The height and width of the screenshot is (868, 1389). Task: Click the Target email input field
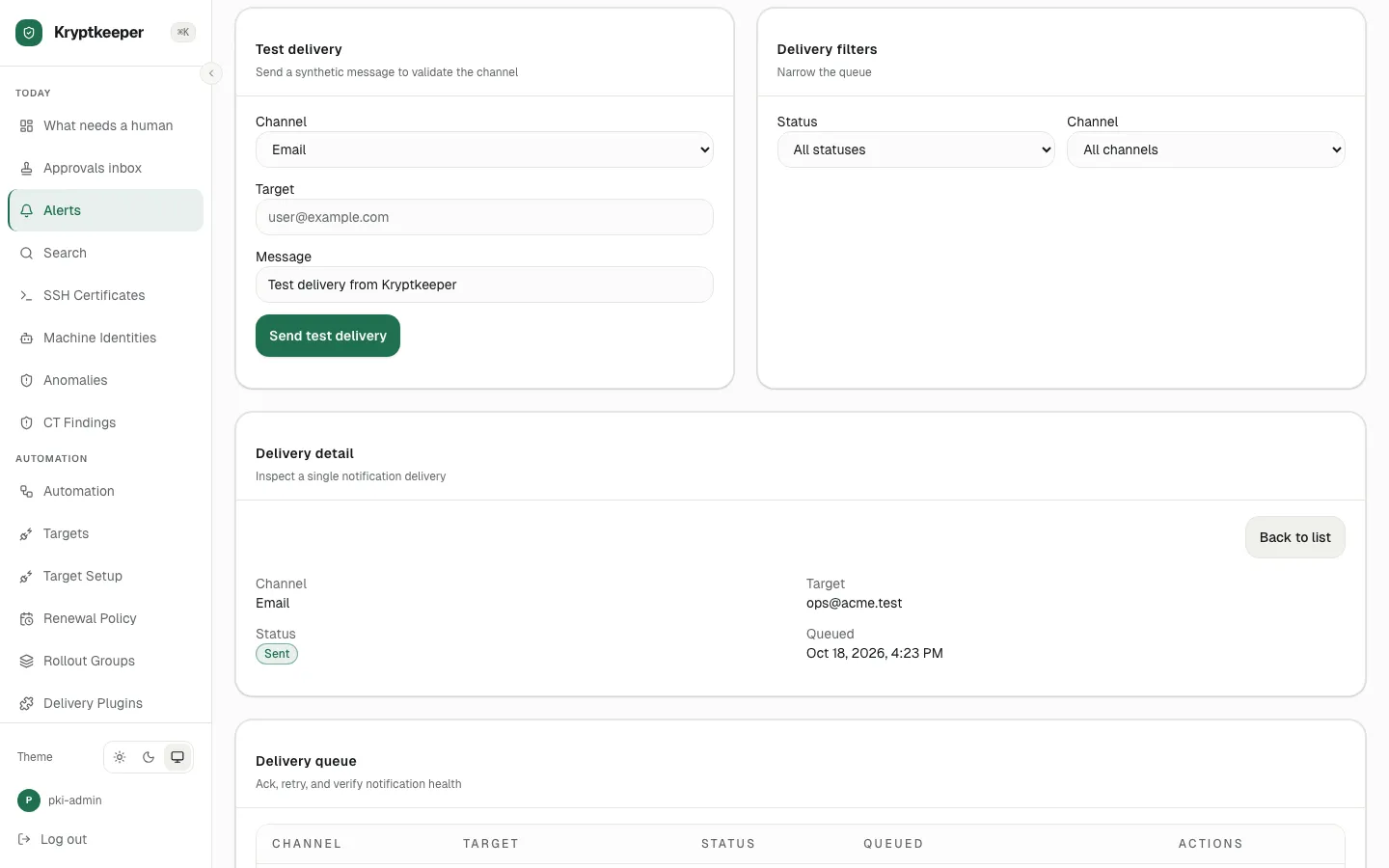[x=484, y=217]
